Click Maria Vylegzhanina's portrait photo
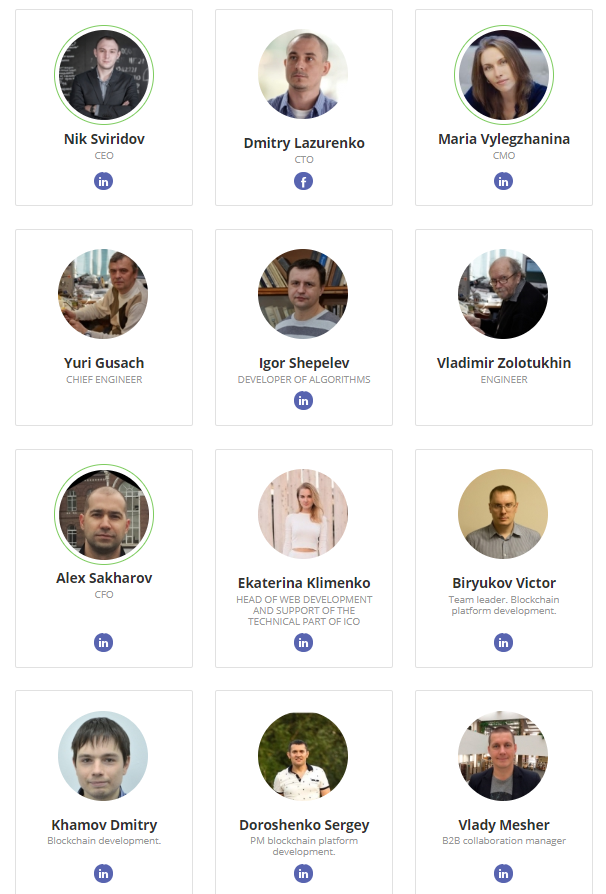 (x=503, y=75)
